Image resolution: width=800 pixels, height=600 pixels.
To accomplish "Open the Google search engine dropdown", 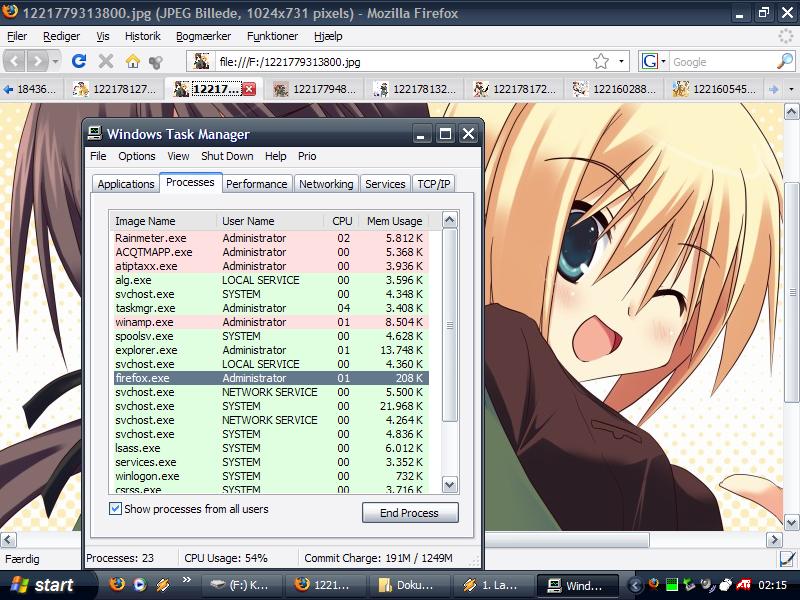I will coord(653,61).
